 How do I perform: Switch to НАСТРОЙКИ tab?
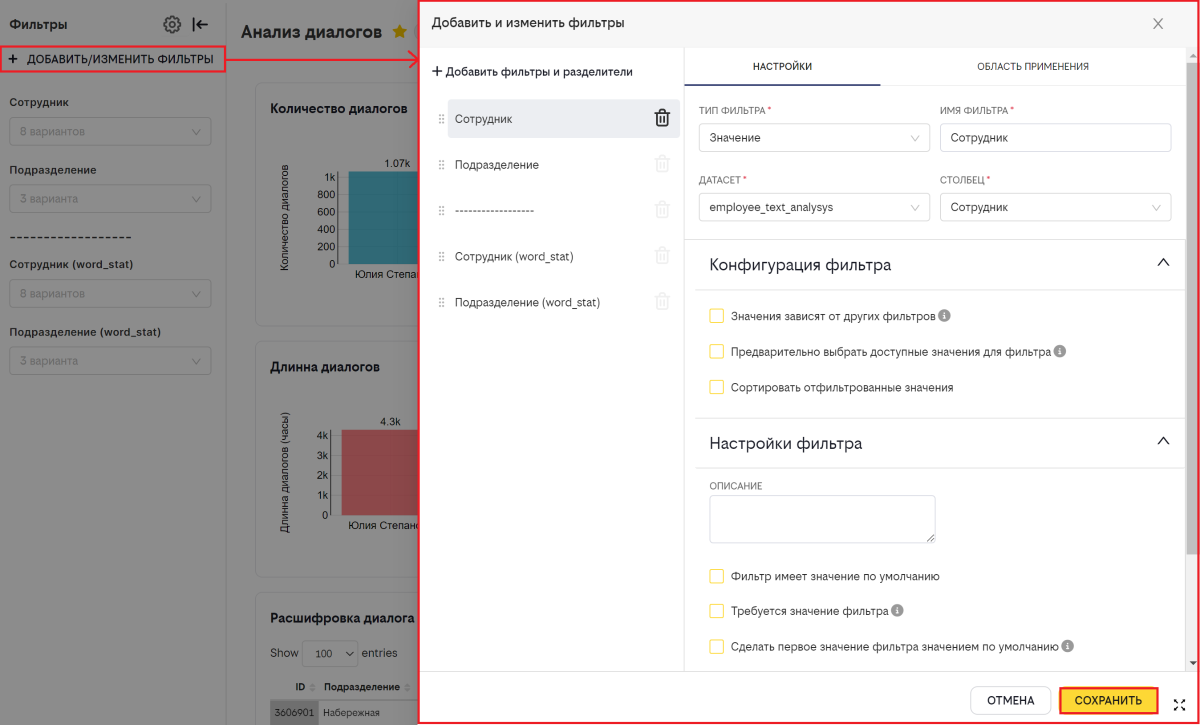click(x=782, y=67)
